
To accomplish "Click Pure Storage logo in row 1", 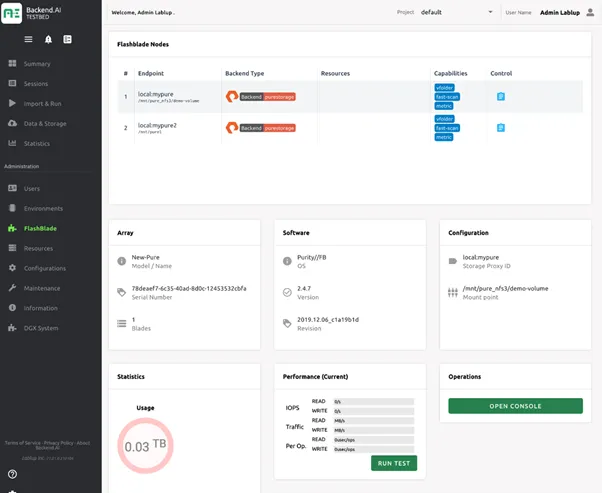I will point(232,96).
